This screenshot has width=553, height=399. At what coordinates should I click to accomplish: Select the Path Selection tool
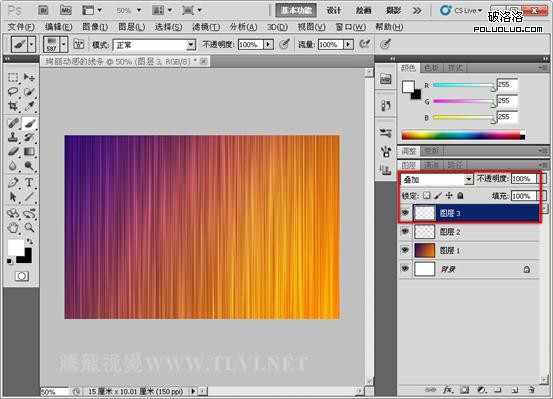pos(13,197)
